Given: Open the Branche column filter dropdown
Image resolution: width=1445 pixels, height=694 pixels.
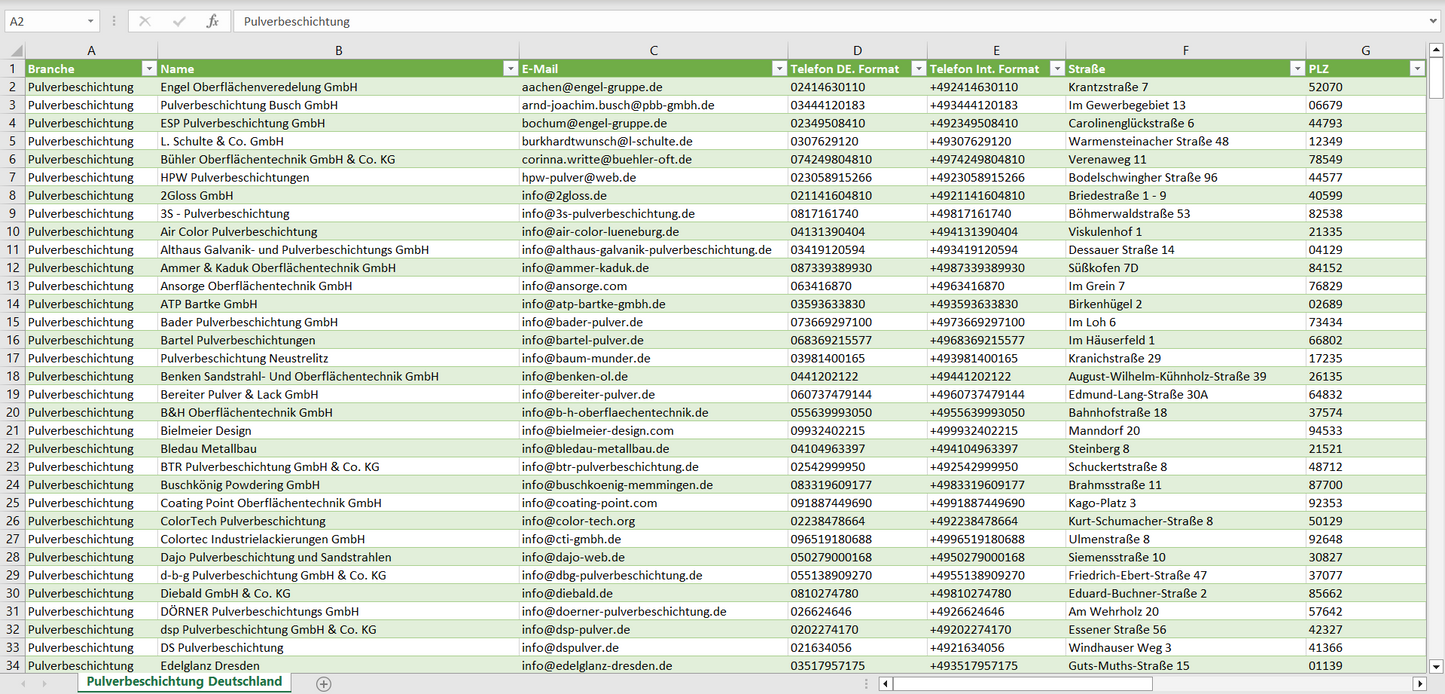Looking at the screenshot, I should pyautogui.click(x=149, y=69).
